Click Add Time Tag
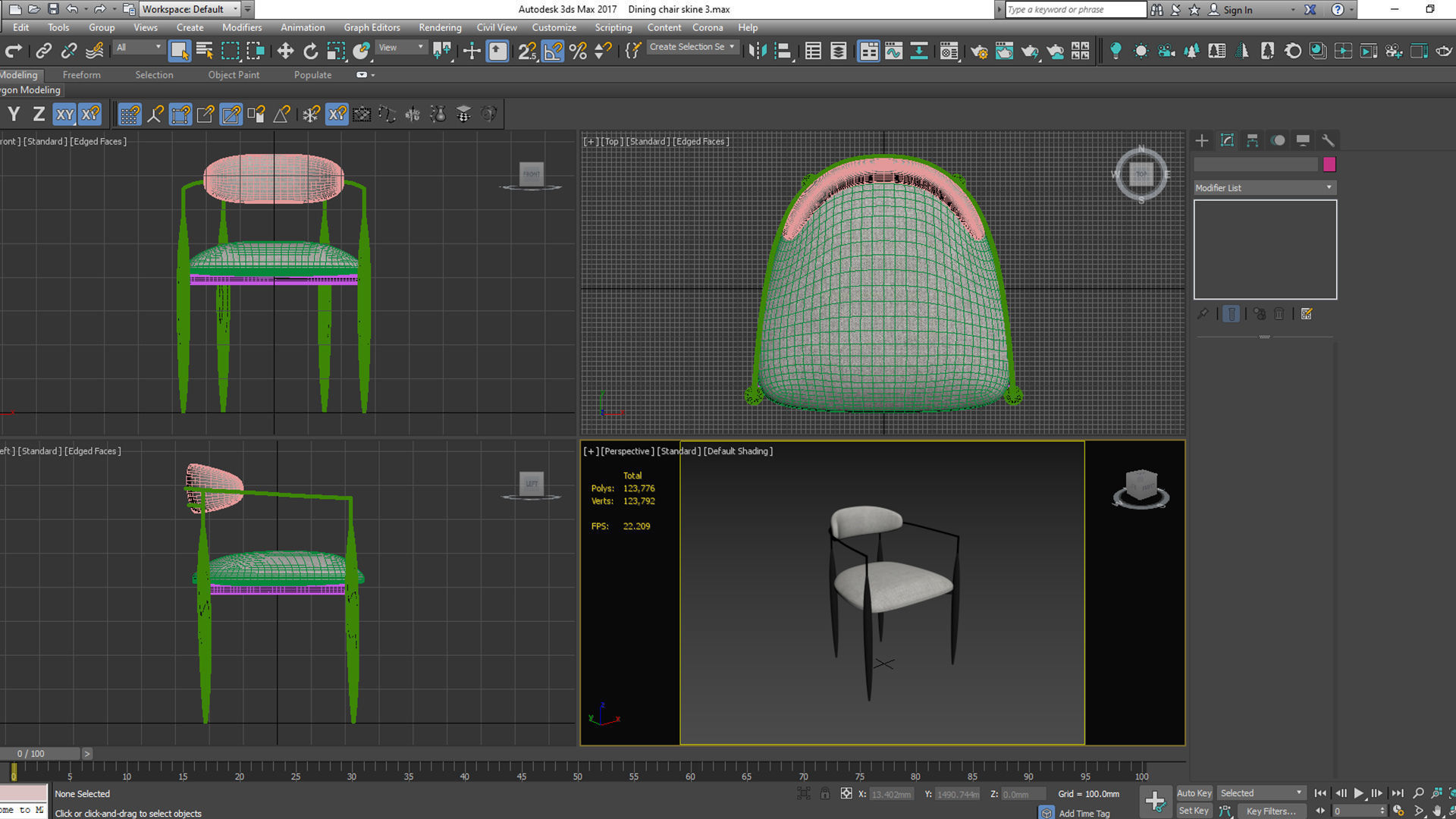The width and height of the screenshot is (1456, 819). tap(1084, 813)
